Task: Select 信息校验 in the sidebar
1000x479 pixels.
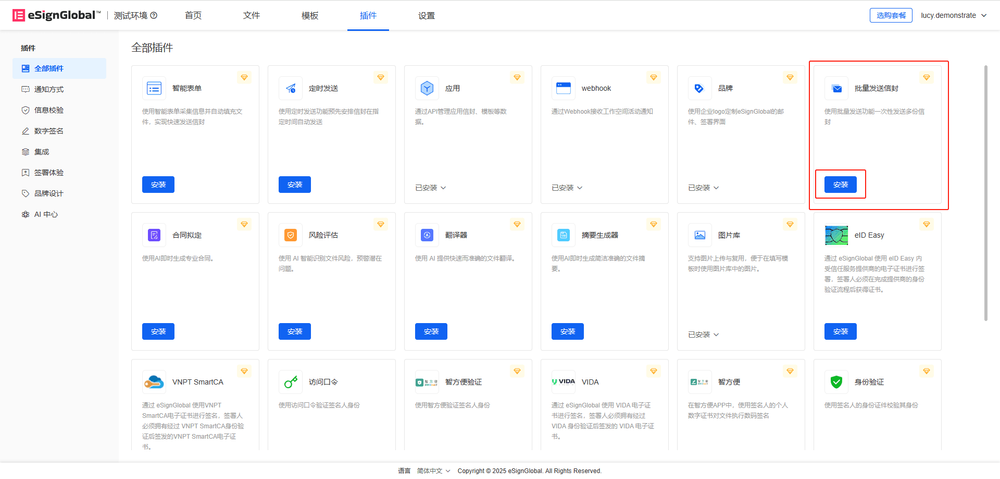Action: [59, 110]
